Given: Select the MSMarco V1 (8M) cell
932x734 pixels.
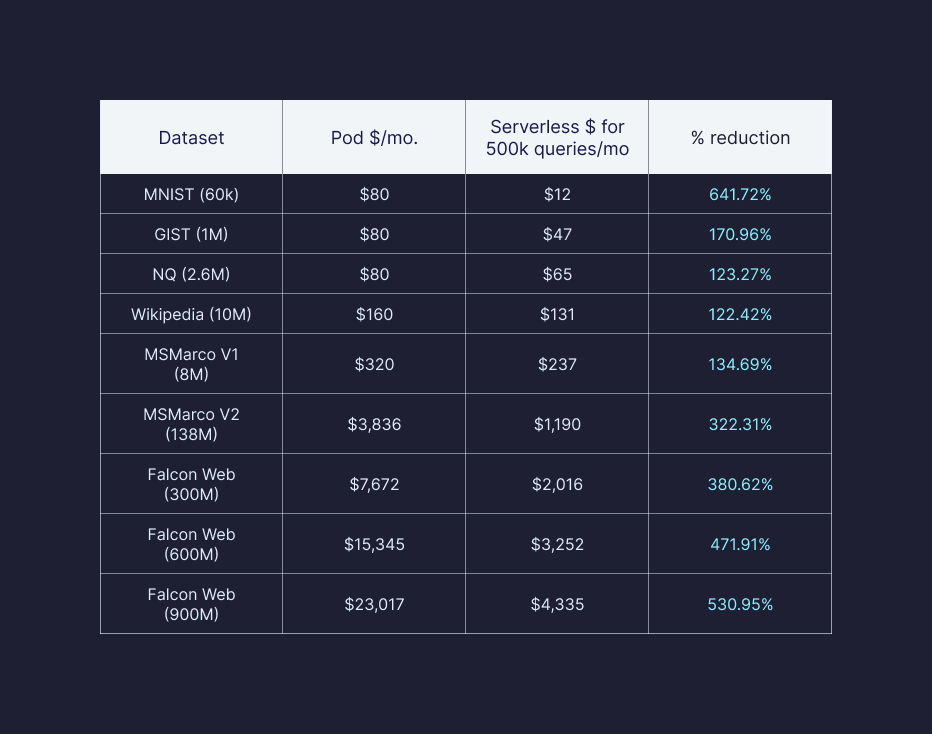Looking at the screenshot, I should pyautogui.click(x=191, y=364).
